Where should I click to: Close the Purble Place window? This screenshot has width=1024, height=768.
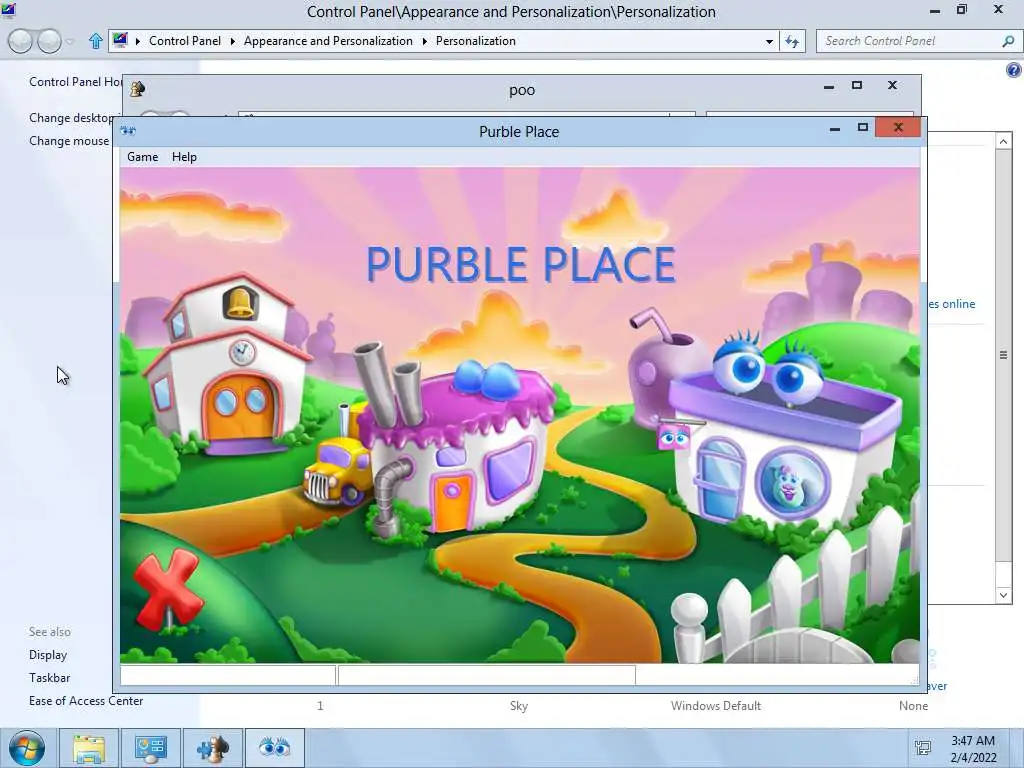coord(898,127)
